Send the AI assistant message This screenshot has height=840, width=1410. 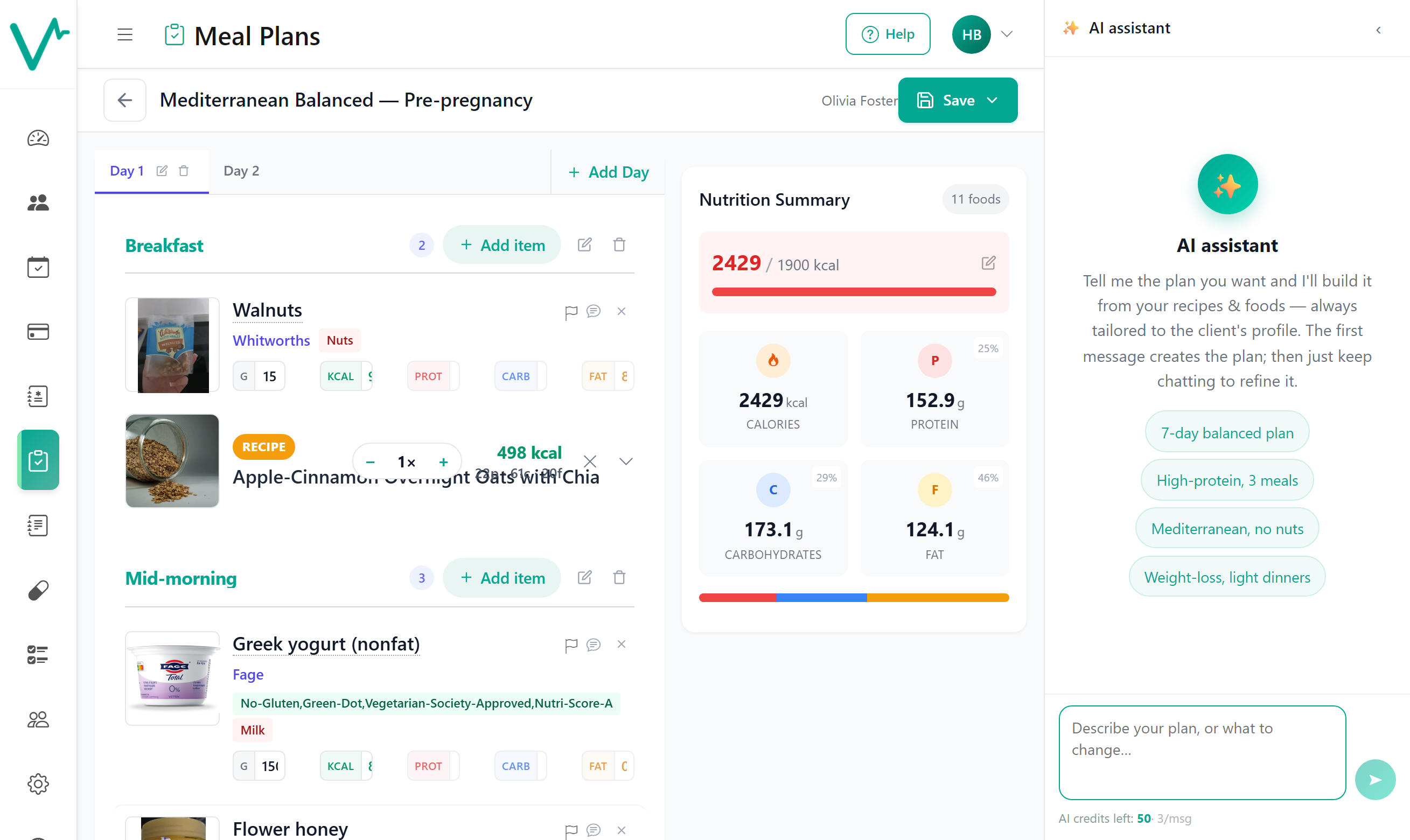pos(1375,780)
